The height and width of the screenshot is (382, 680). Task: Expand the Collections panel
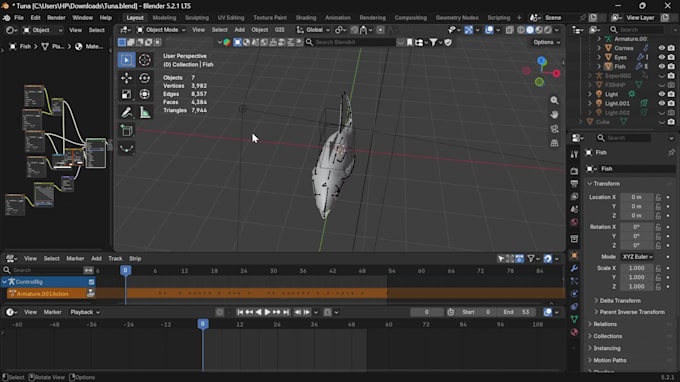607,336
